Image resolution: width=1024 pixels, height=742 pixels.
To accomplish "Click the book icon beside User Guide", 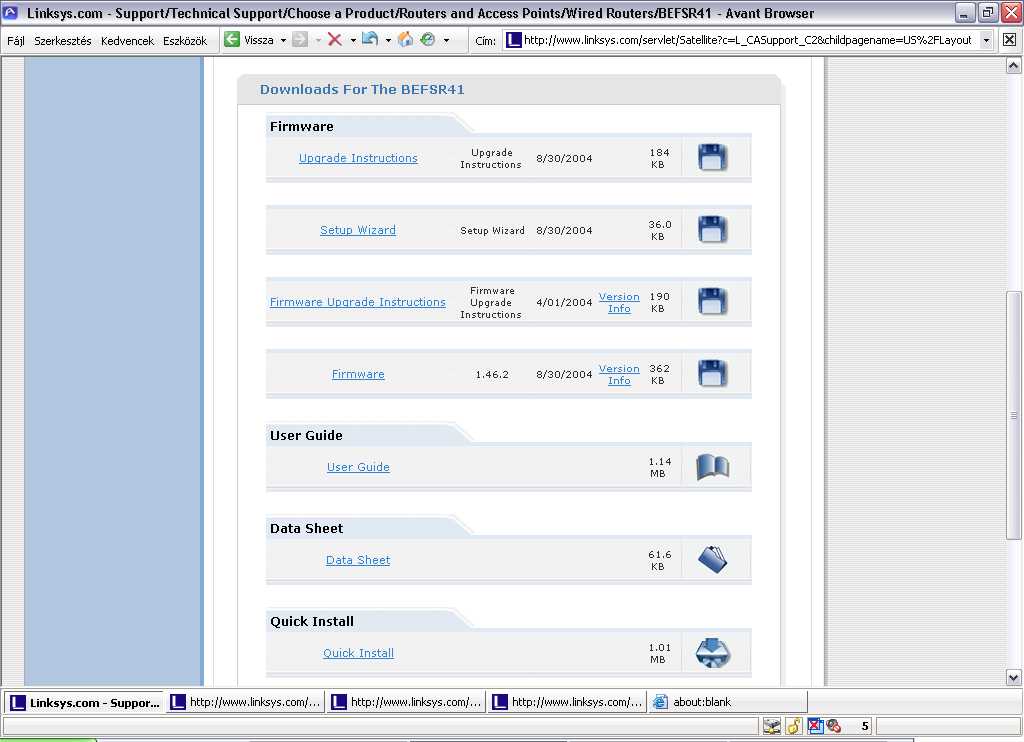I will [x=712, y=467].
